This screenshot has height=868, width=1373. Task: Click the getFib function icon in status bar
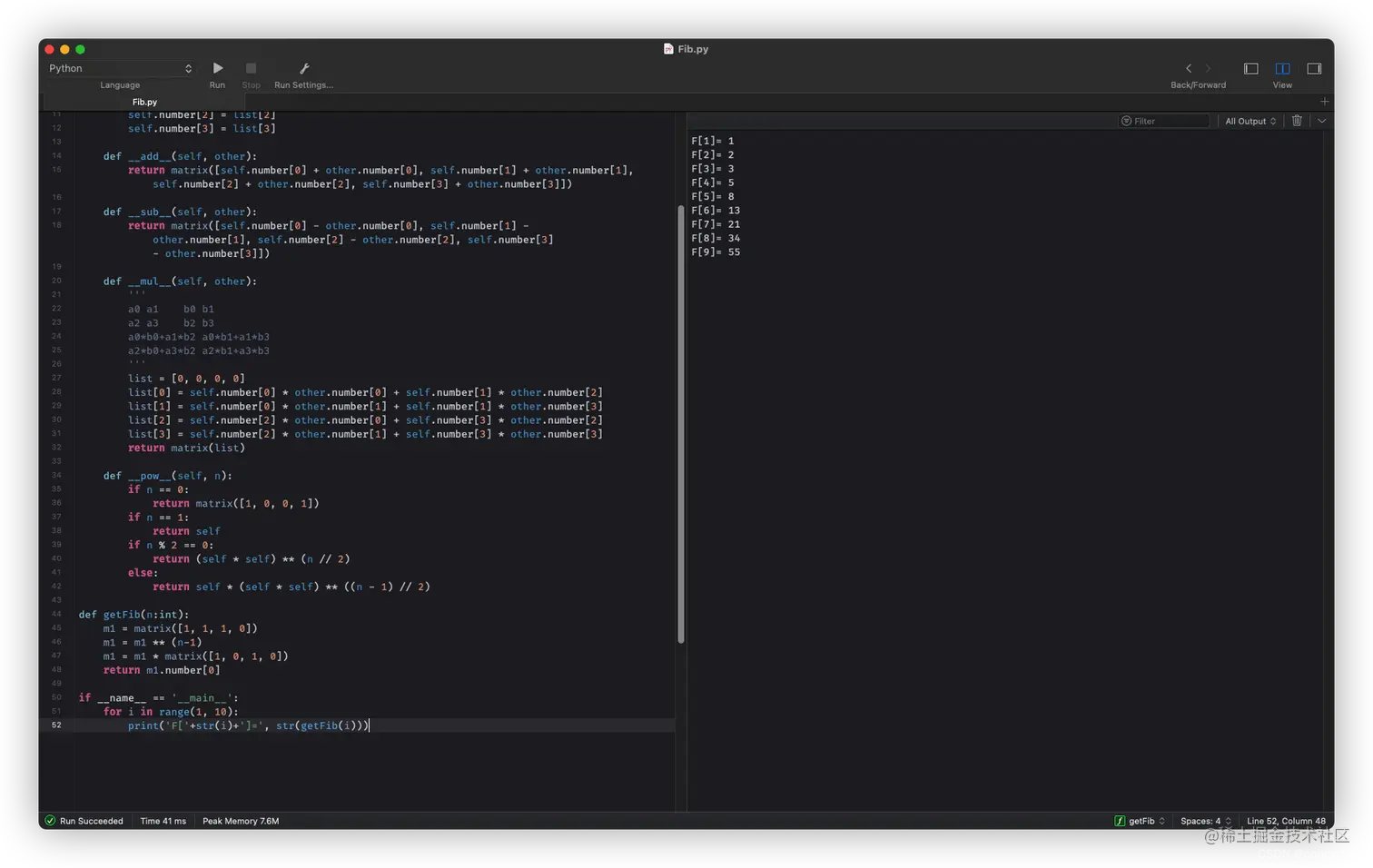tap(1119, 821)
